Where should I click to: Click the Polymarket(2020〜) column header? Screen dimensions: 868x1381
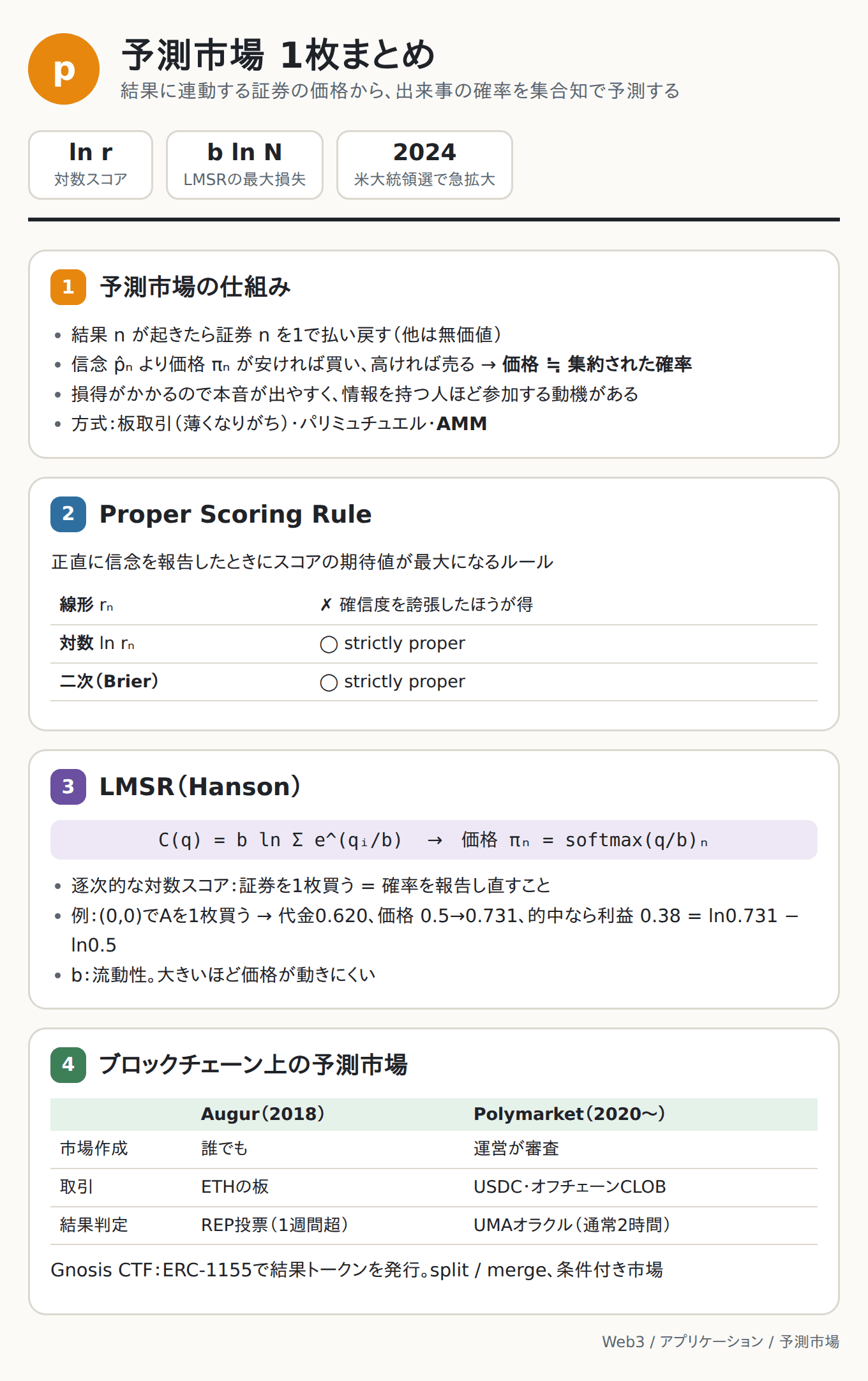point(569,1114)
